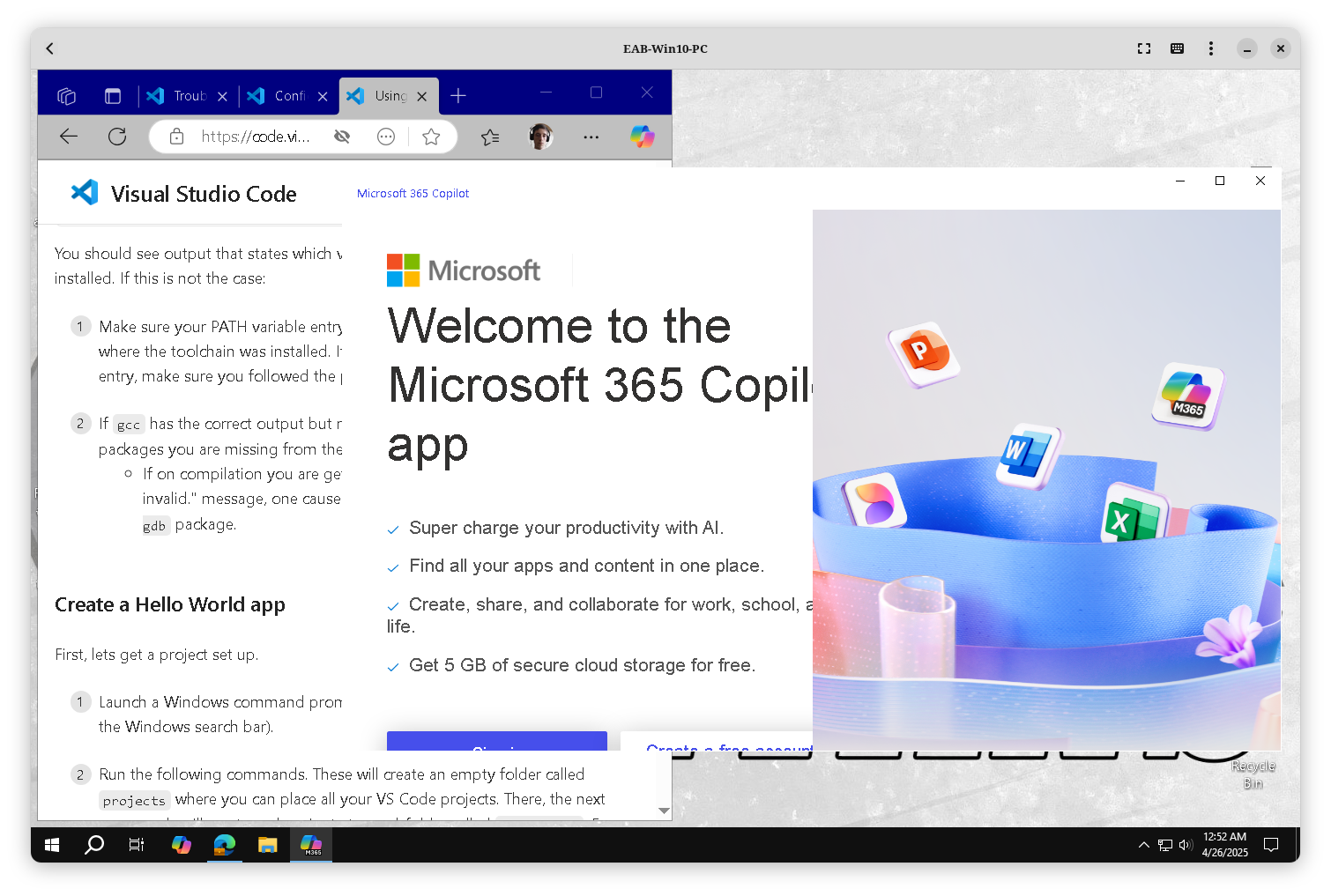Click the scroll down arrow in Edge page
Screen dimensions: 1331x896
pos(664,811)
